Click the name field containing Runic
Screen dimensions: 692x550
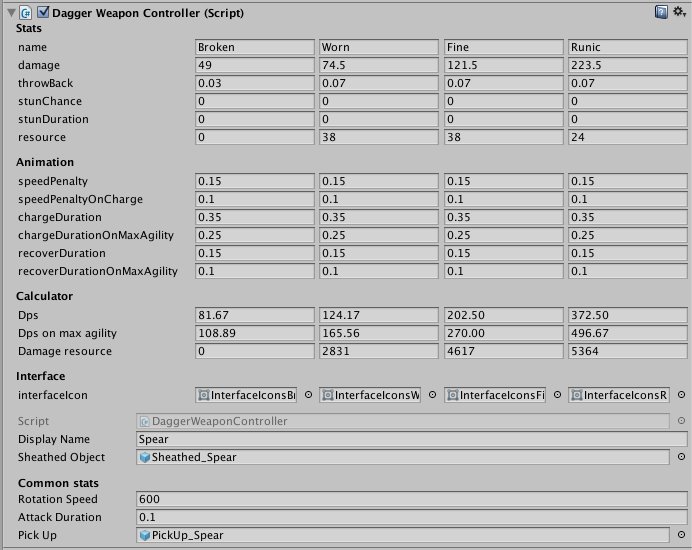point(628,47)
